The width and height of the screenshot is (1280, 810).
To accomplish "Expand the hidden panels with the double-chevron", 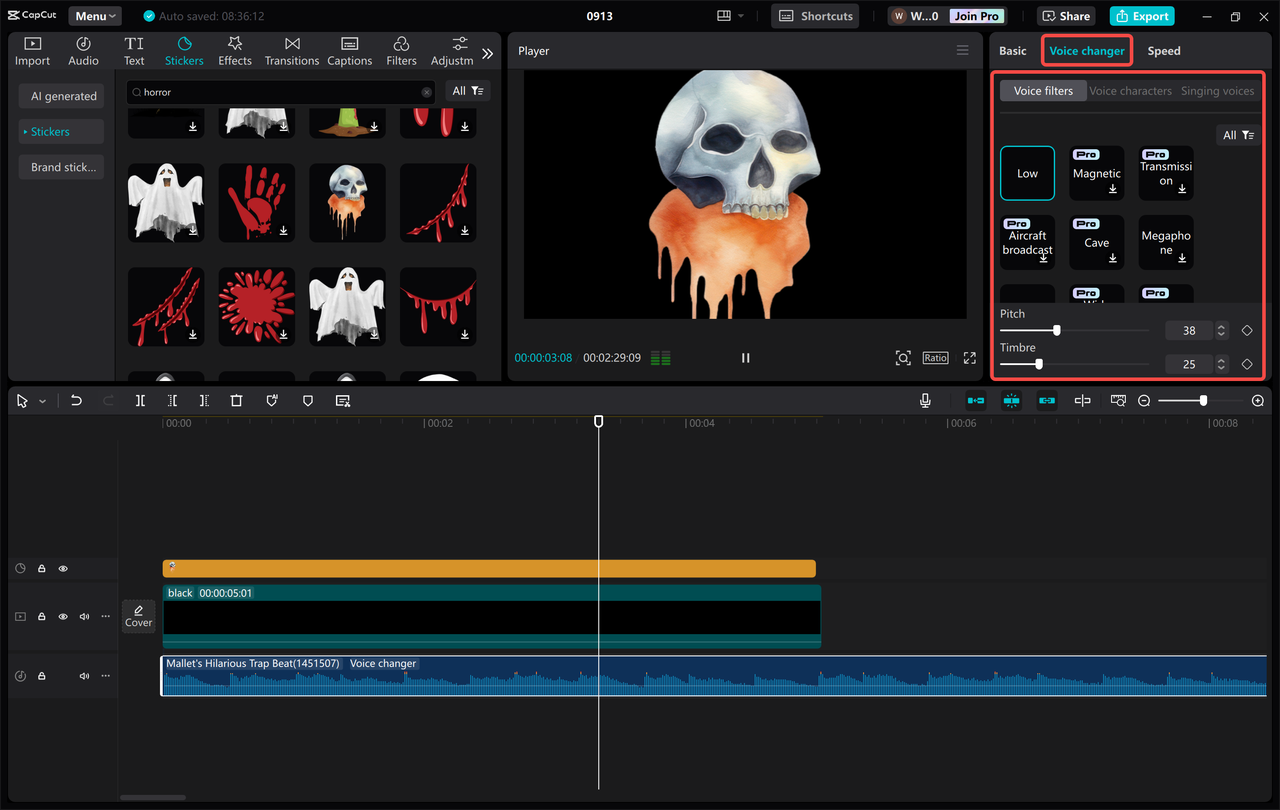I will 489,52.
